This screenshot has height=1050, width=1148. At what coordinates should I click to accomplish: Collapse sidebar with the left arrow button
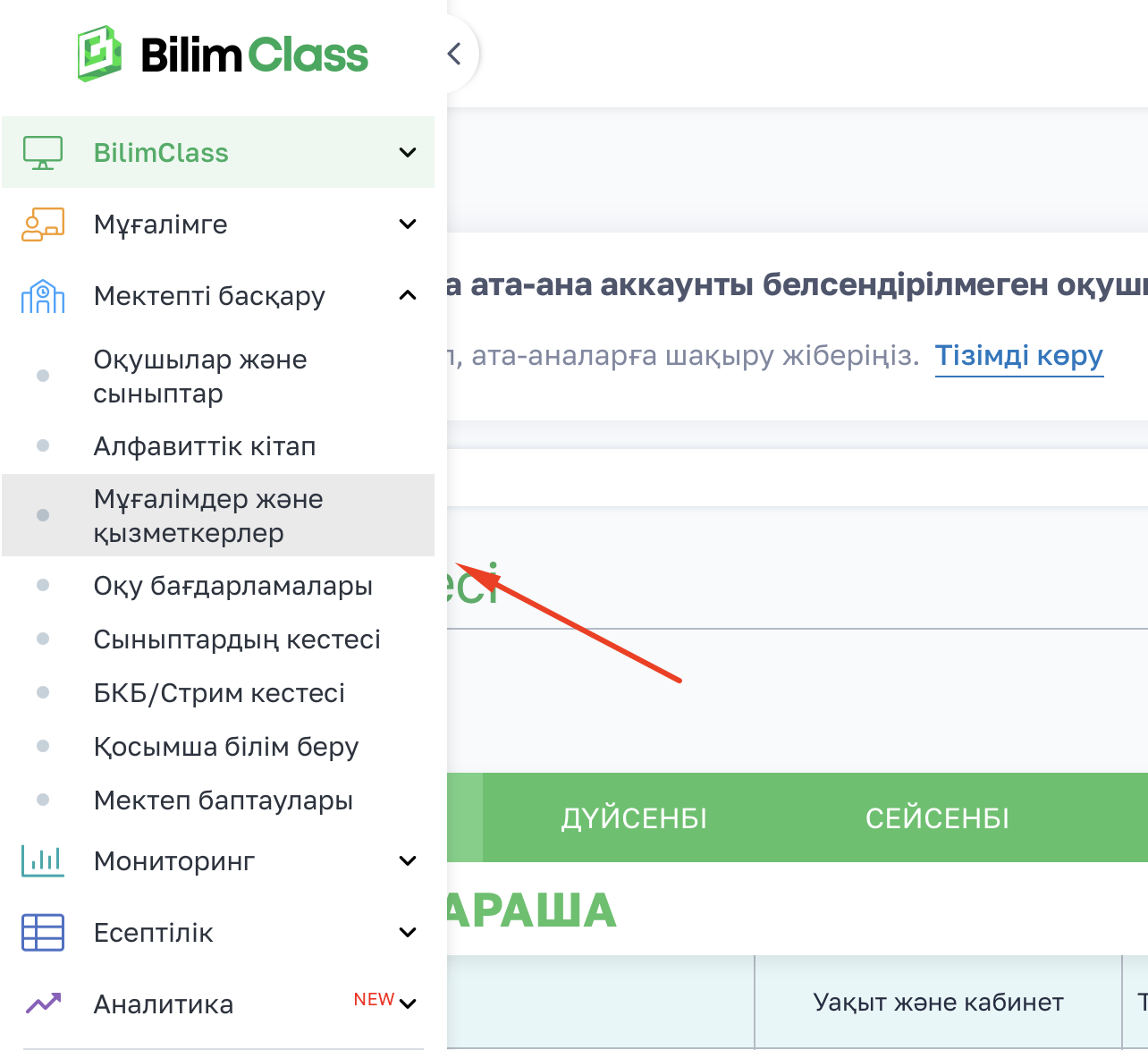click(454, 54)
